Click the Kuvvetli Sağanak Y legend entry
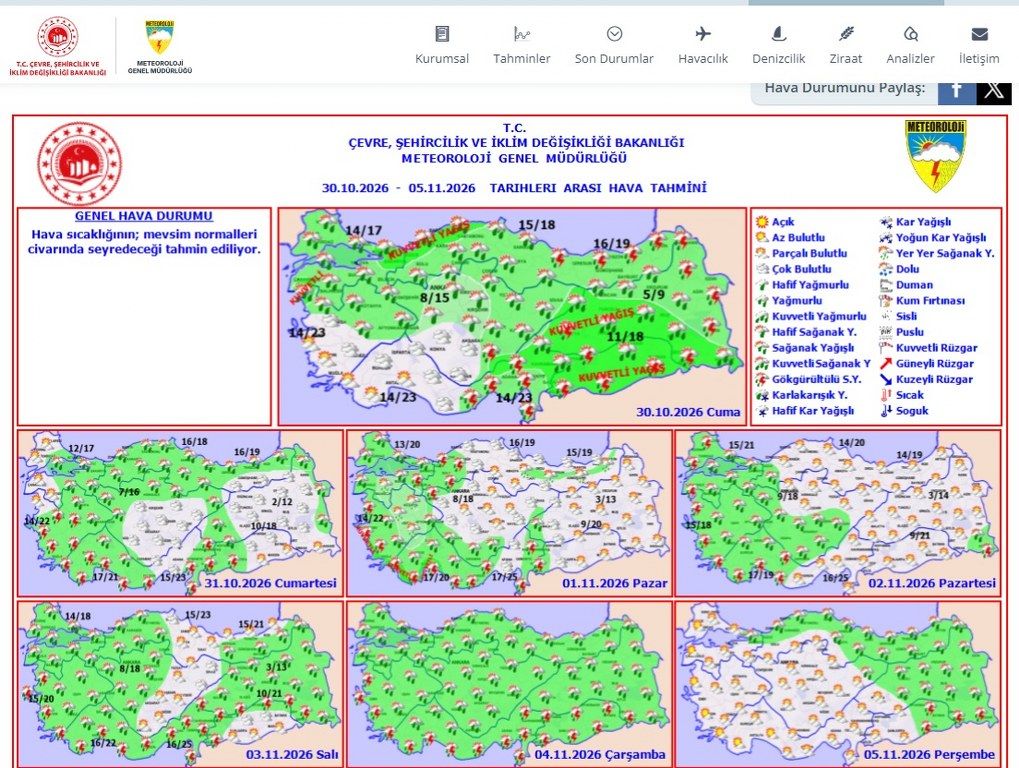 813,363
